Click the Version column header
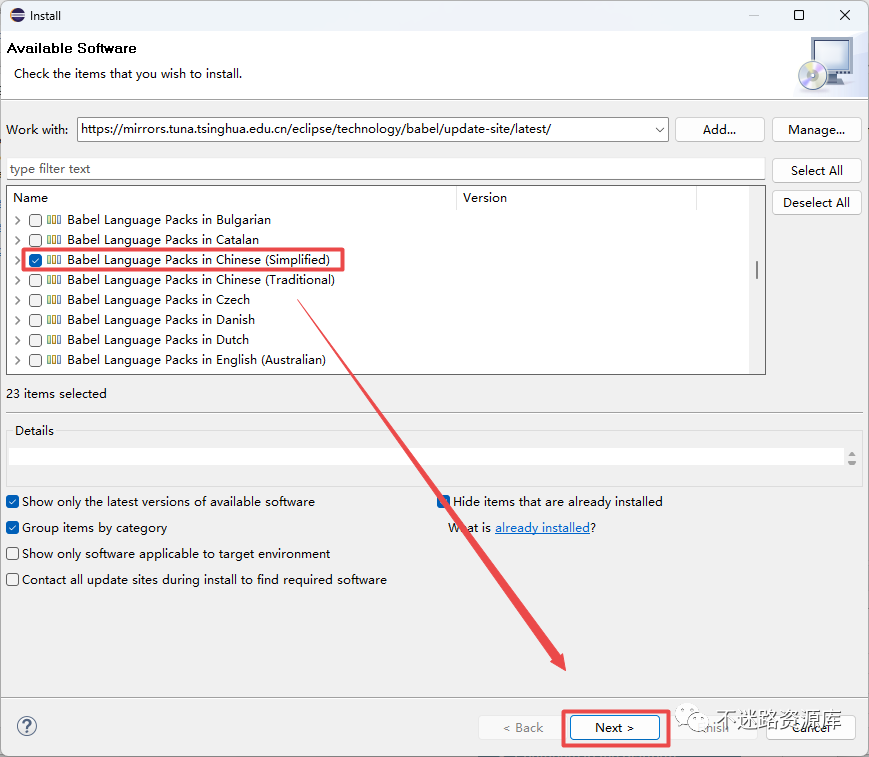This screenshot has height=757, width=869. 576,198
